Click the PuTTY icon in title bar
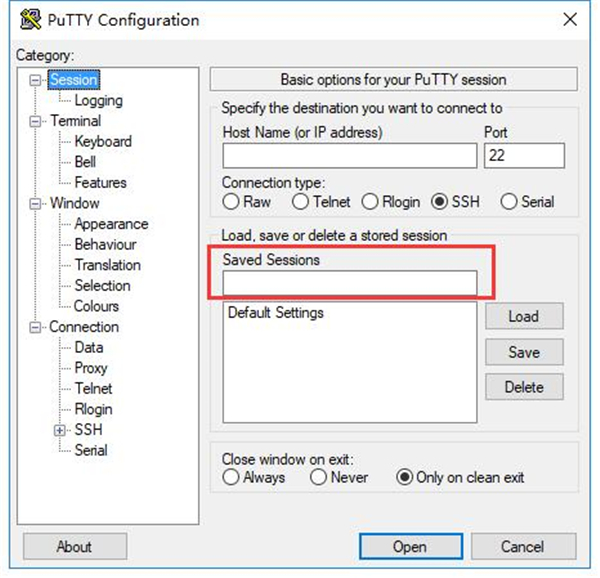The width and height of the screenshot is (600, 578). pyautogui.click(x=30, y=20)
